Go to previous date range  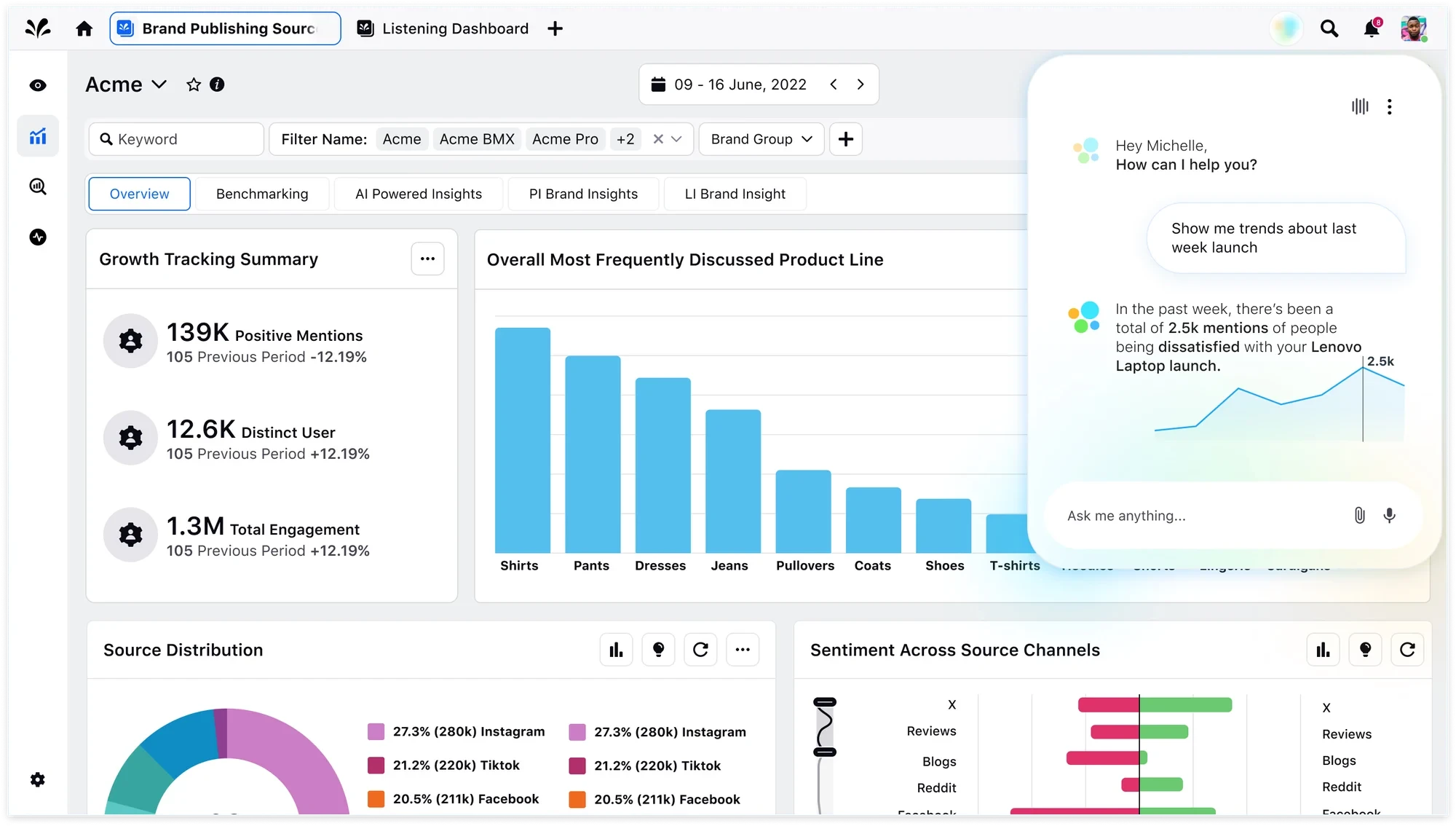tap(834, 84)
